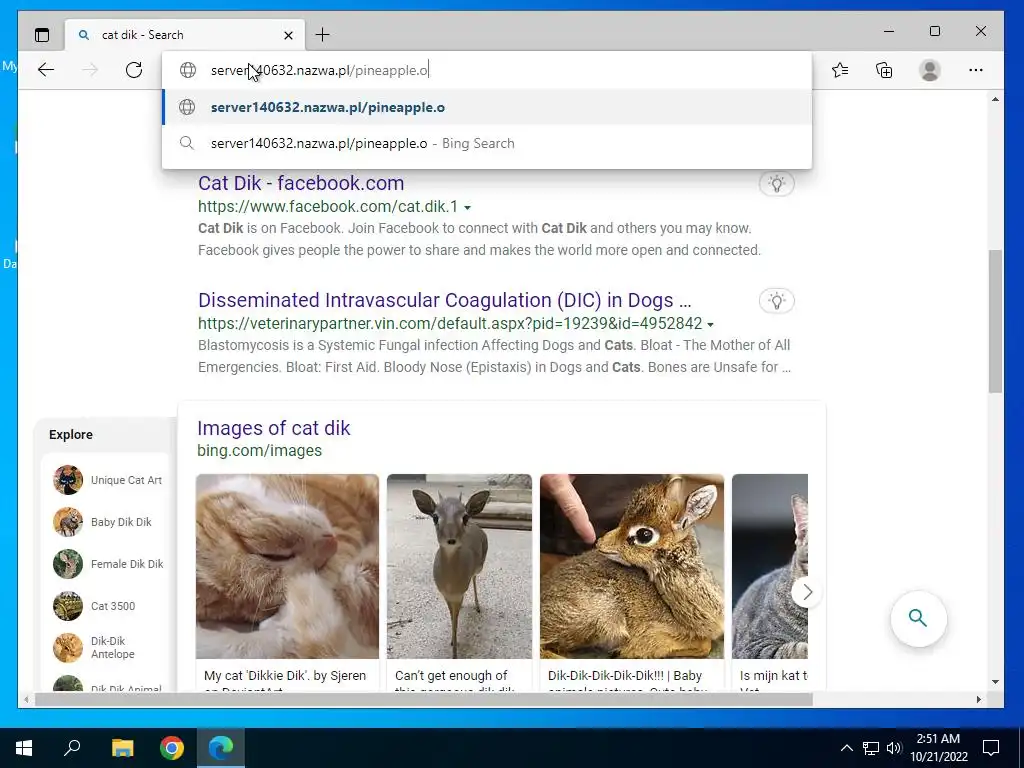Select 'Cat 3500' in Explore

[94, 606]
